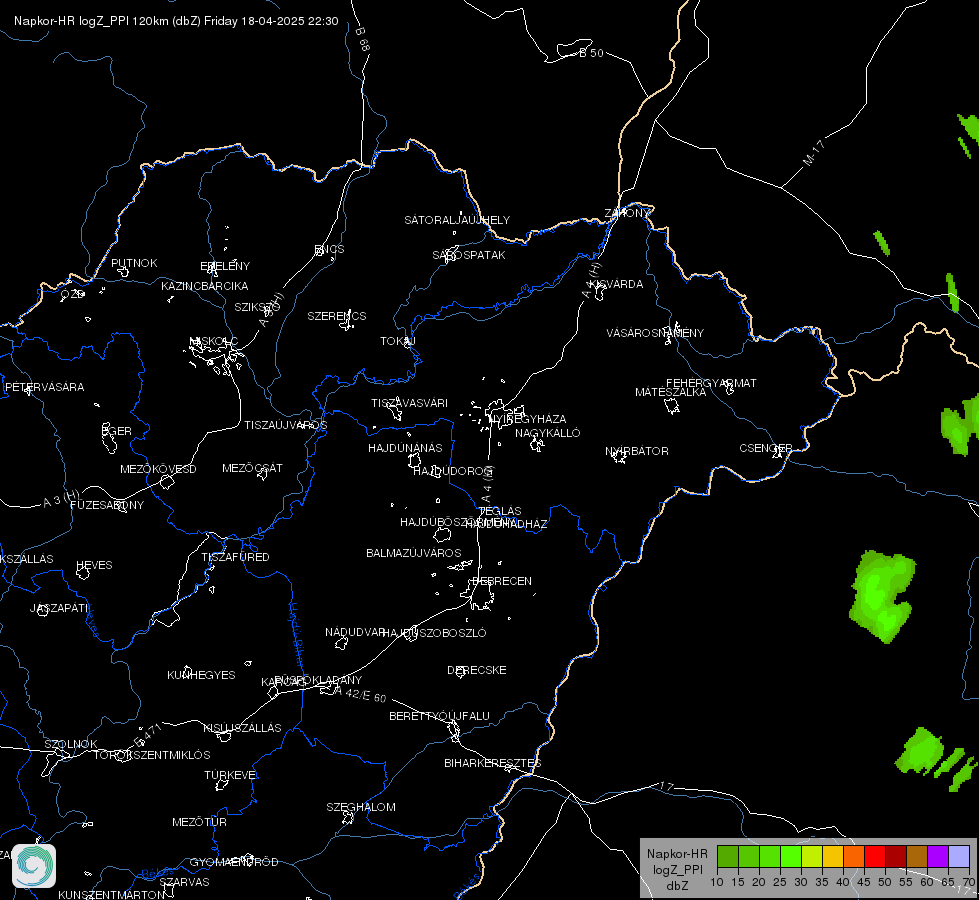Screen dimensions: 979x900
Task: Click the EDELÉNY label
Action: [x=225, y=265]
